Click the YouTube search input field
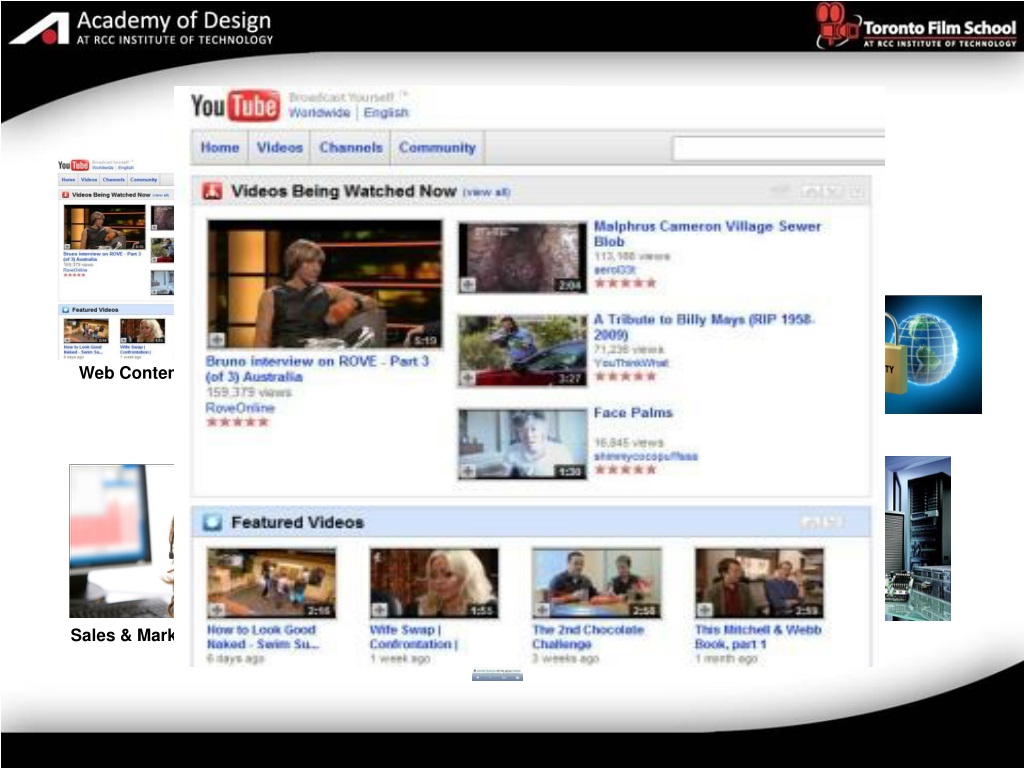Viewport: 1024px width, 768px height. coord(779,148)
